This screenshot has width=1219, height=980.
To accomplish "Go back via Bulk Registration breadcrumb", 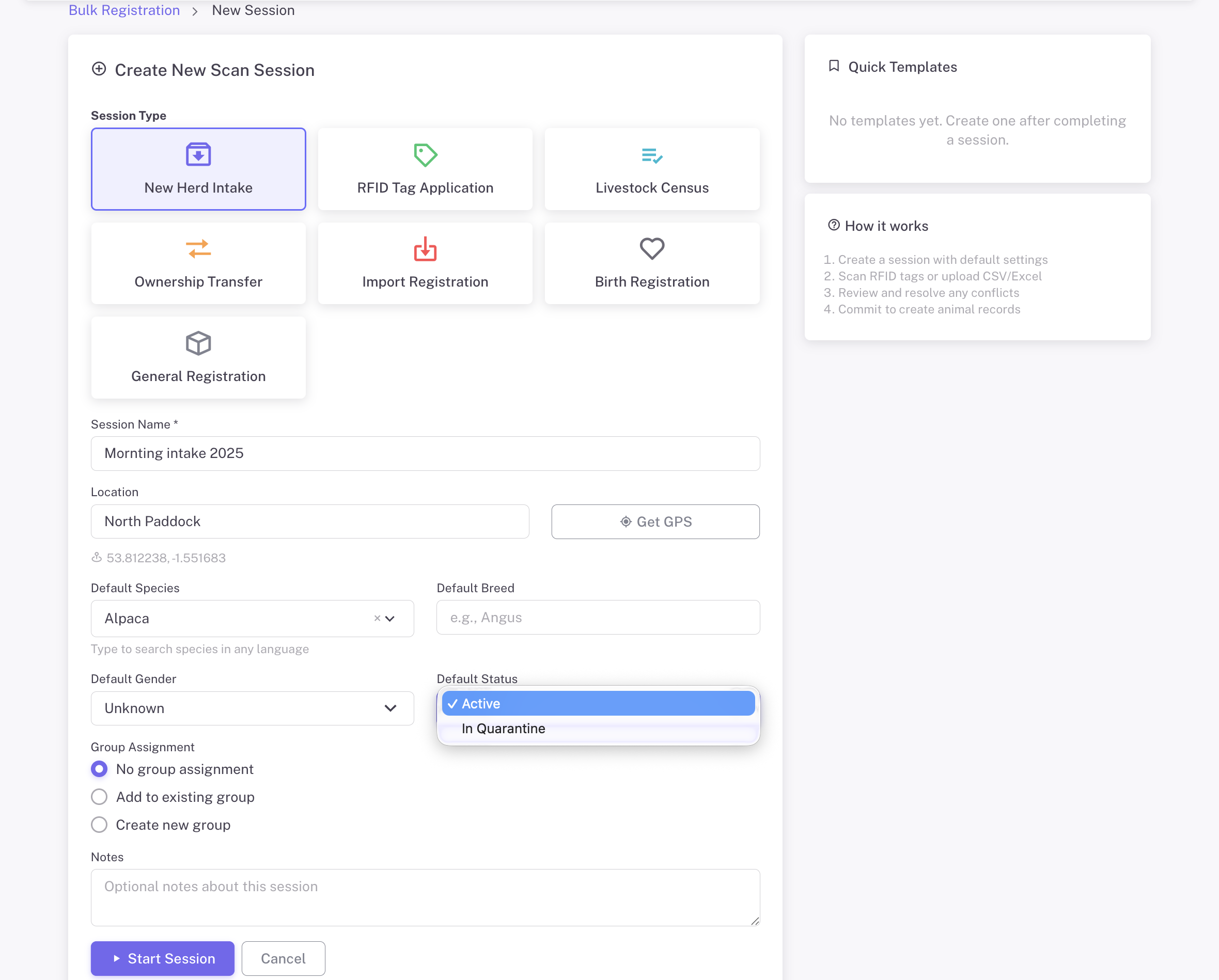I will [124, 10].
